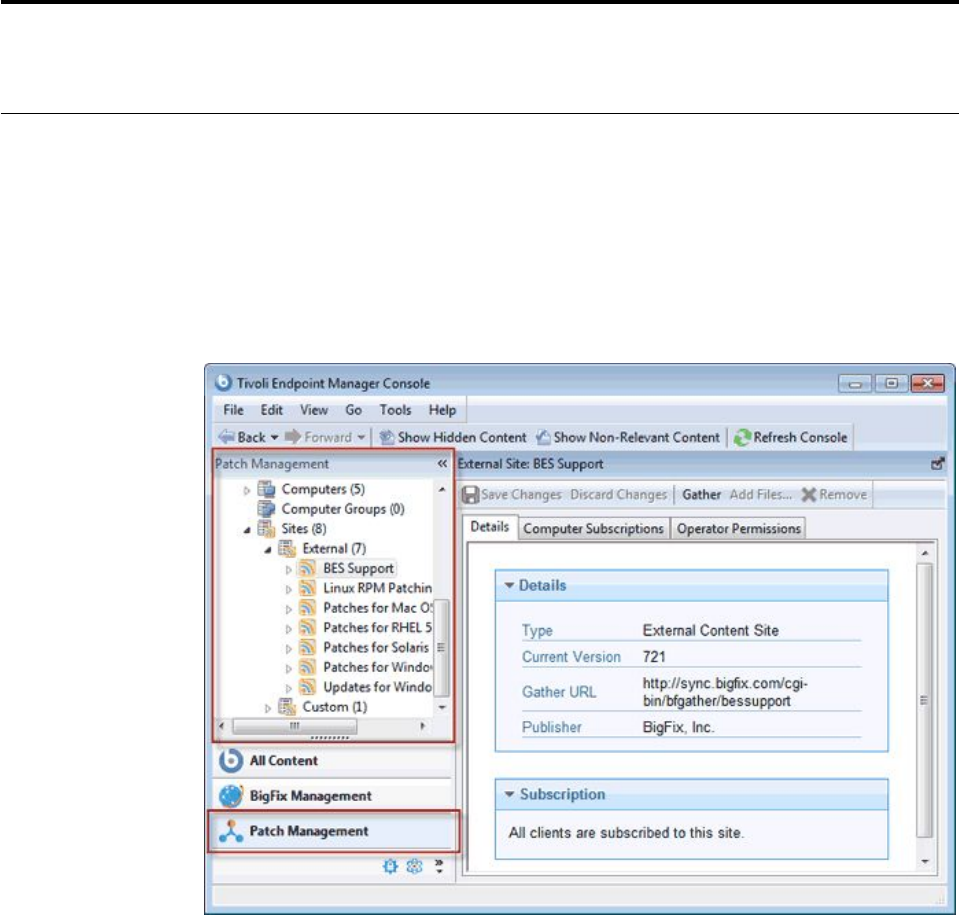Click the tree horizontal scrollbar thumb
The width and height of the screenshot is (959, 915).
tap(295, 726)
